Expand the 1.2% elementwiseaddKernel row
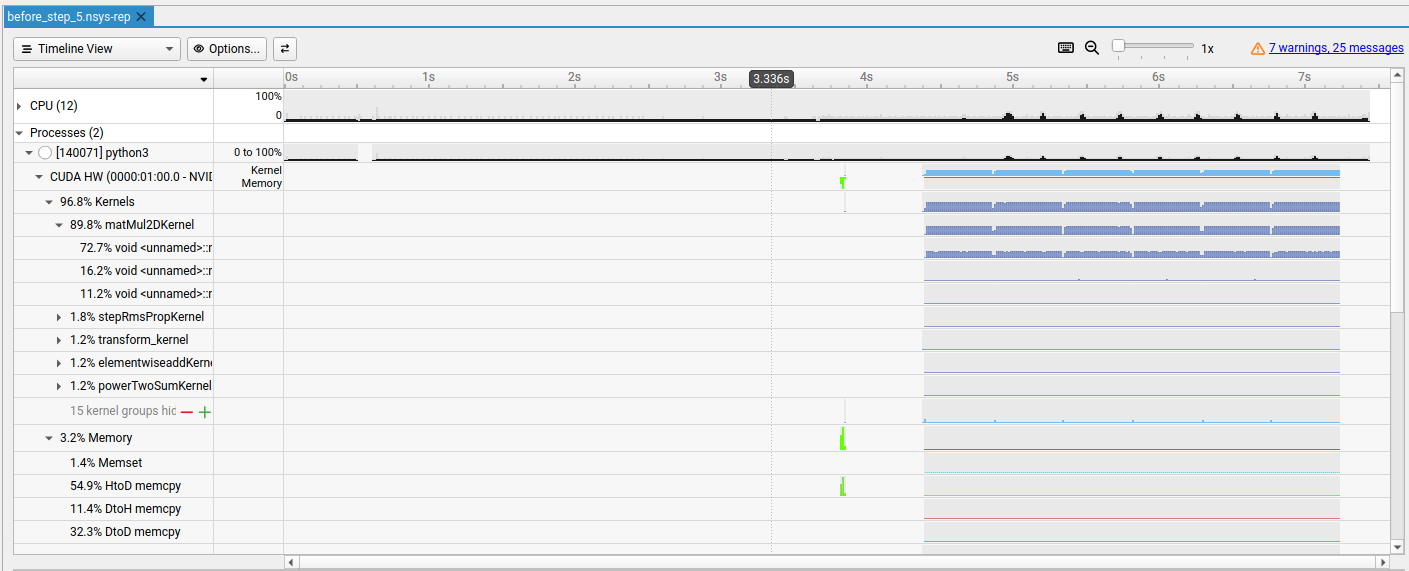 tap(59, 363)
